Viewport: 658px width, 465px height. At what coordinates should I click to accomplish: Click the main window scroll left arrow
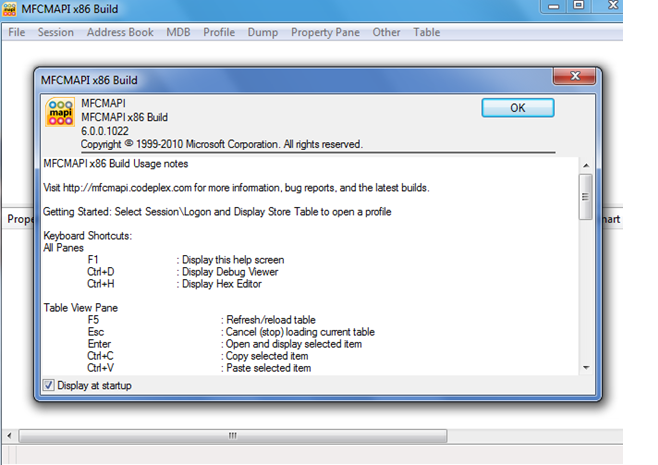[9, 436]
